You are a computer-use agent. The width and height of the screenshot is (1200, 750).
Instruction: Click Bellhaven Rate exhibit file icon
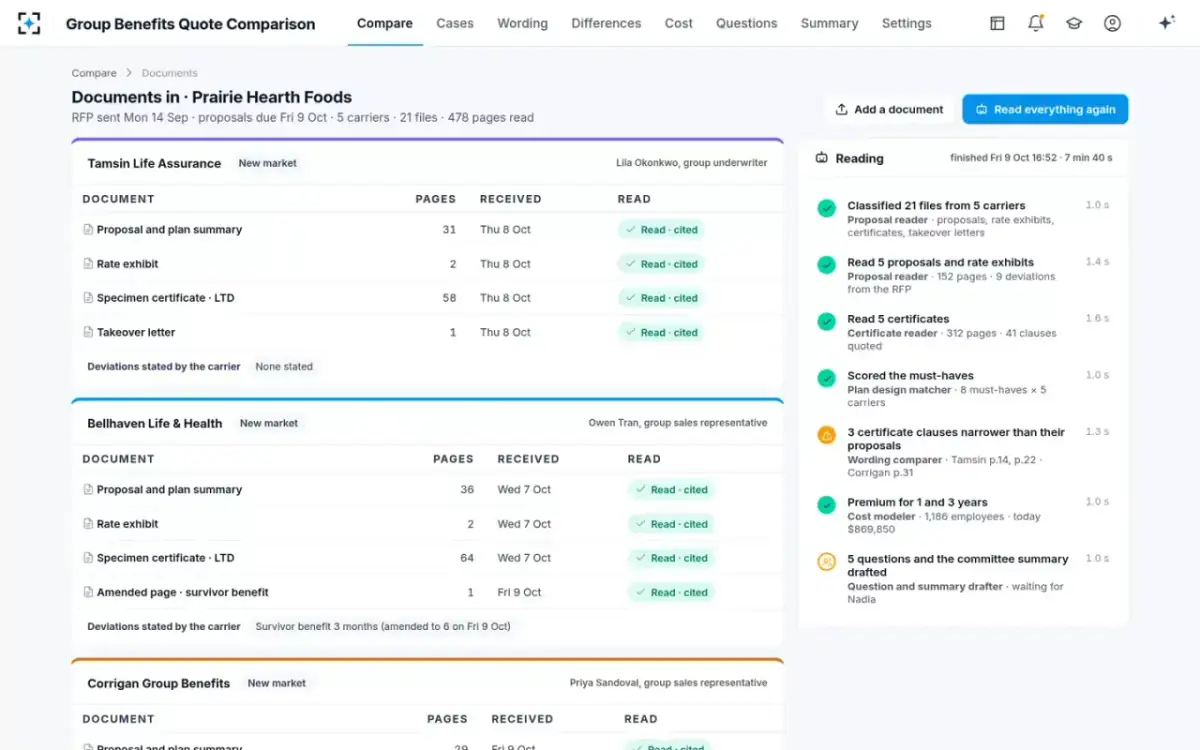click(x=88, y=524)
